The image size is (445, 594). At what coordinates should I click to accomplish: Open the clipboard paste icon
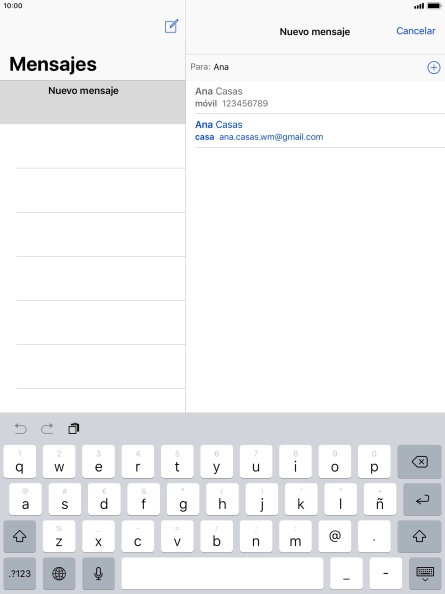pyautogui.click(x=73, y=428)
